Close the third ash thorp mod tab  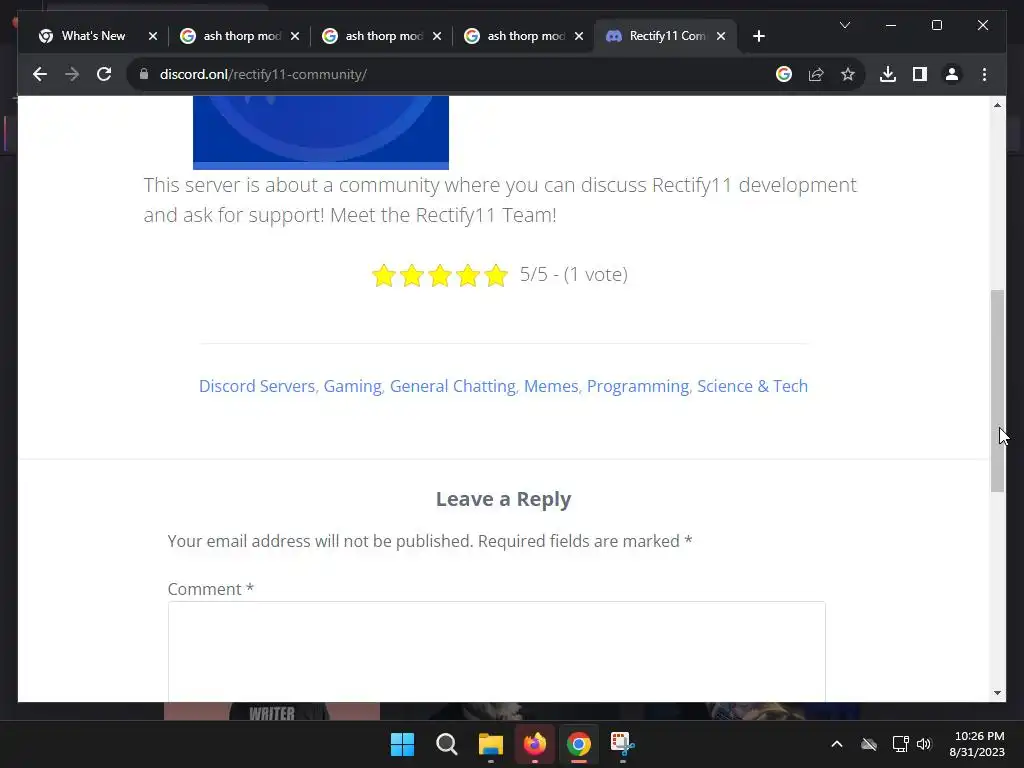[x=579, y=36]
